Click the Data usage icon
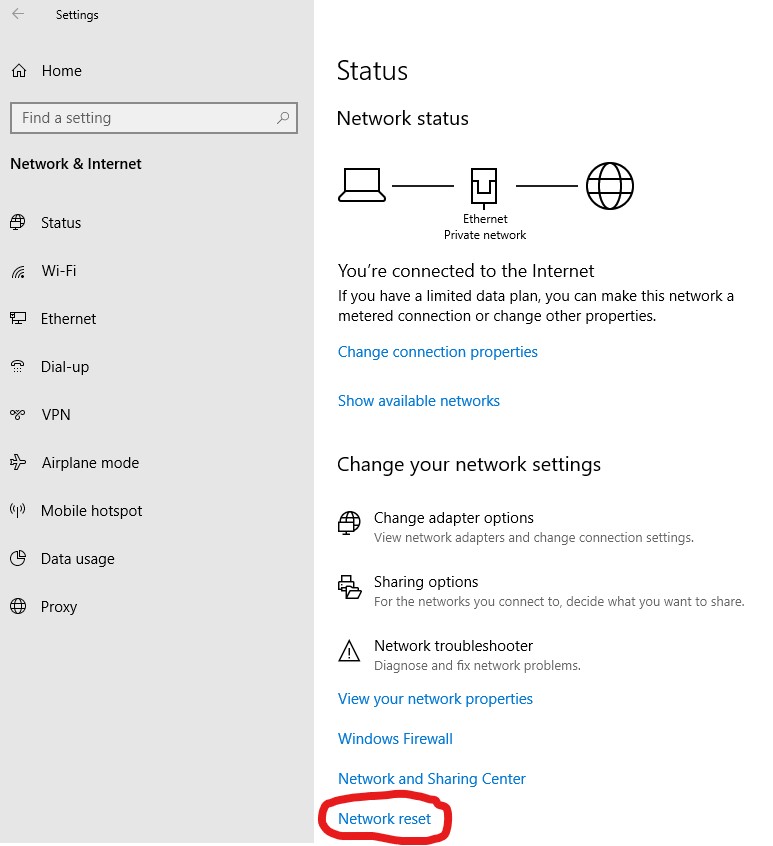The height and width of the screenshot is (846, 773). [x=18, y=559]
